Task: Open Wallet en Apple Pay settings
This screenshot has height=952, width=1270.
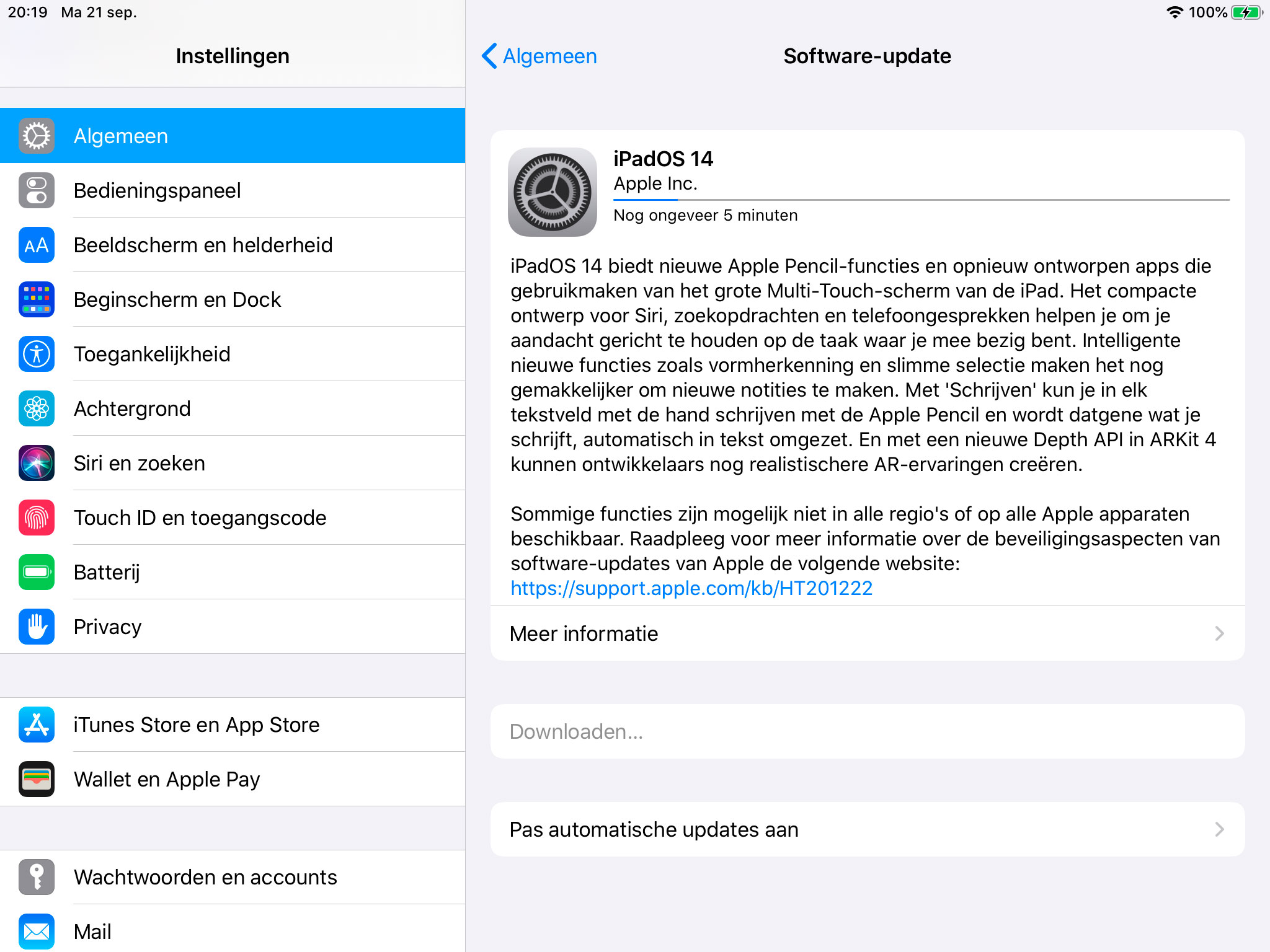Action: 233,779
